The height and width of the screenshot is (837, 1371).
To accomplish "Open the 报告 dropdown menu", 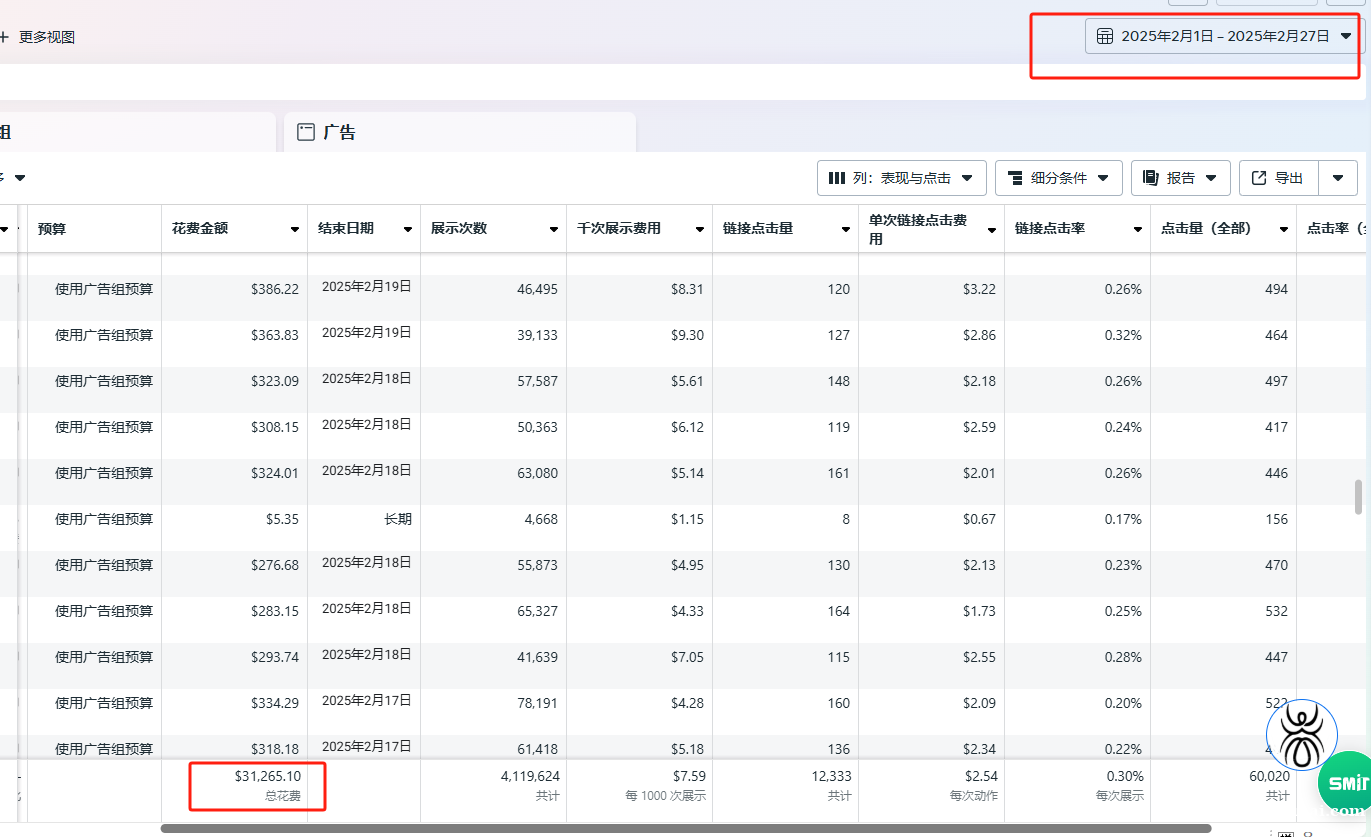I will point(1181,178).
